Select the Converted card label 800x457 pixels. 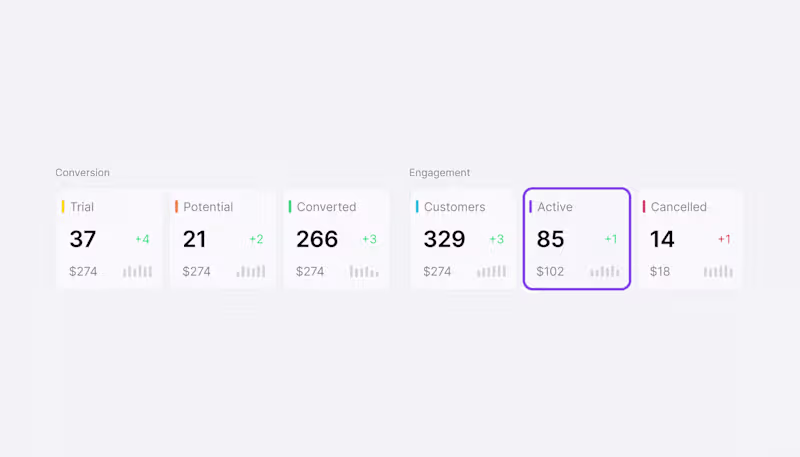click(x=326, y=207)
